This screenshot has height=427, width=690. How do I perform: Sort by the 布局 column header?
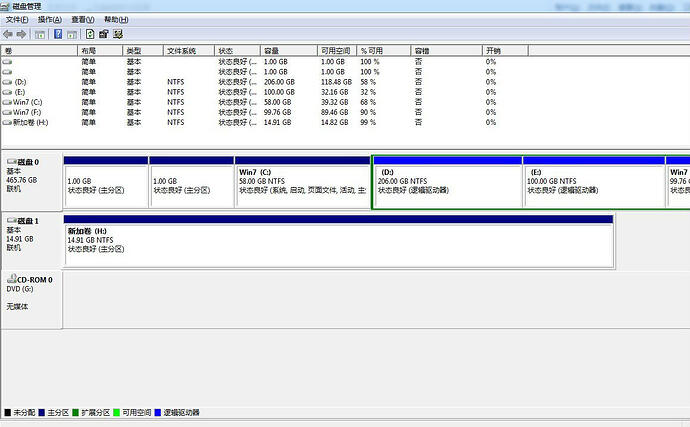[100, 51]
